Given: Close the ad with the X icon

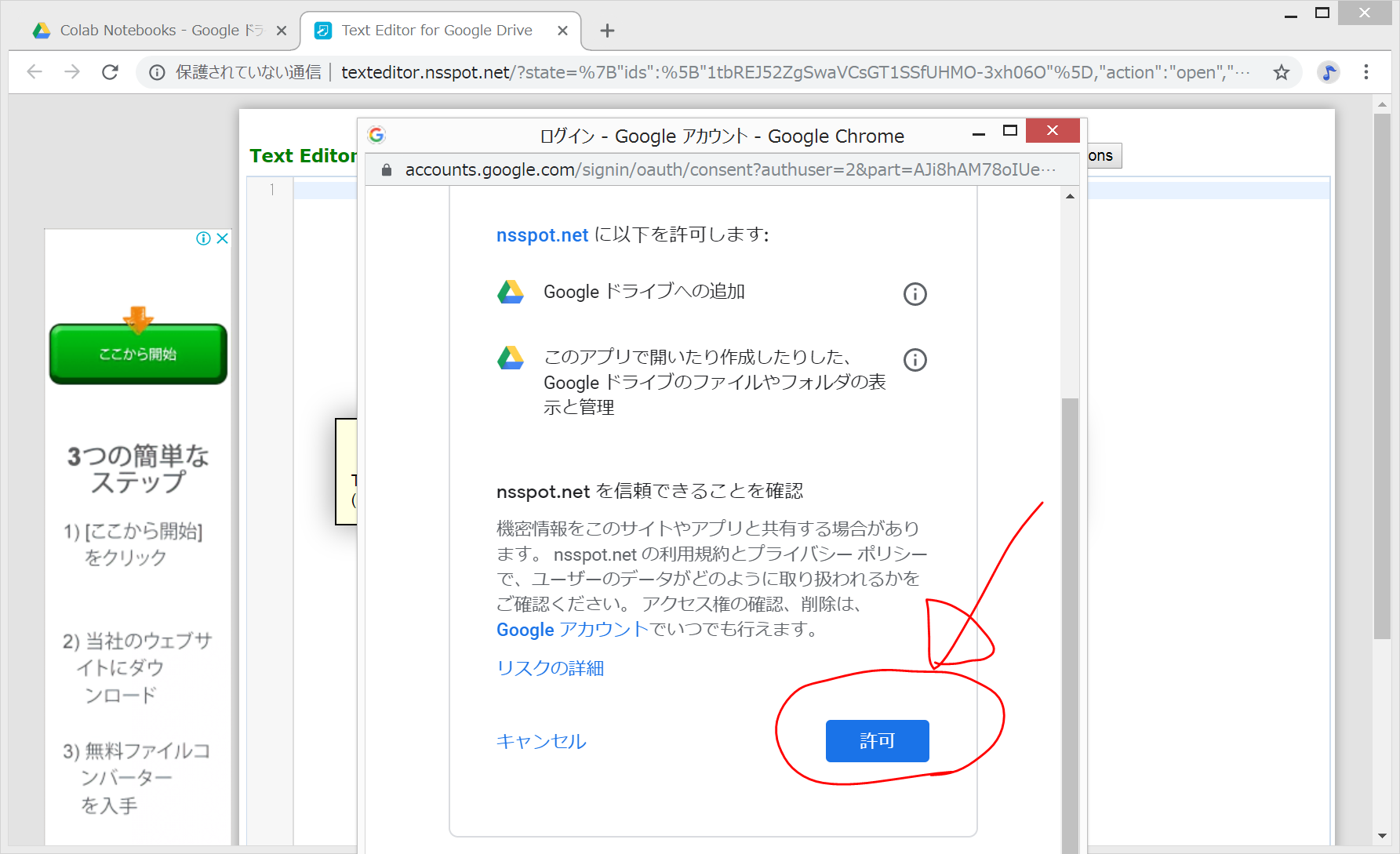Looking at the screenshot, I should [223, 238].
